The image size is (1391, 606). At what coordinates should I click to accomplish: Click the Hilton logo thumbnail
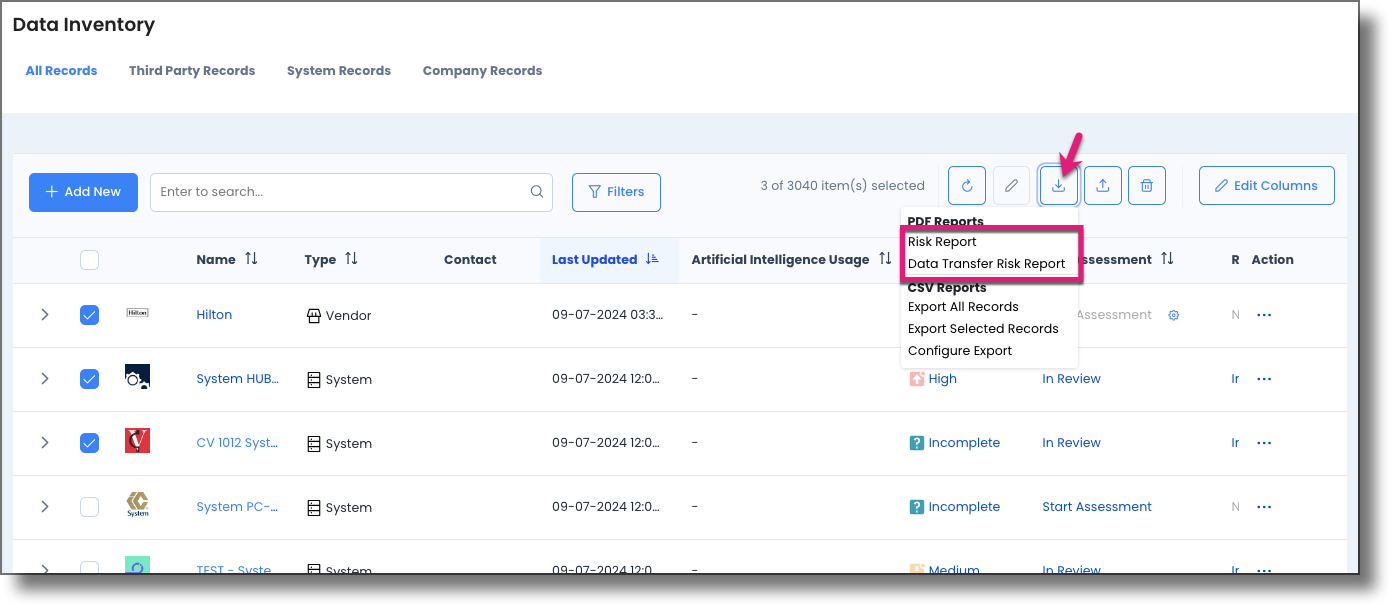point(137,313)
